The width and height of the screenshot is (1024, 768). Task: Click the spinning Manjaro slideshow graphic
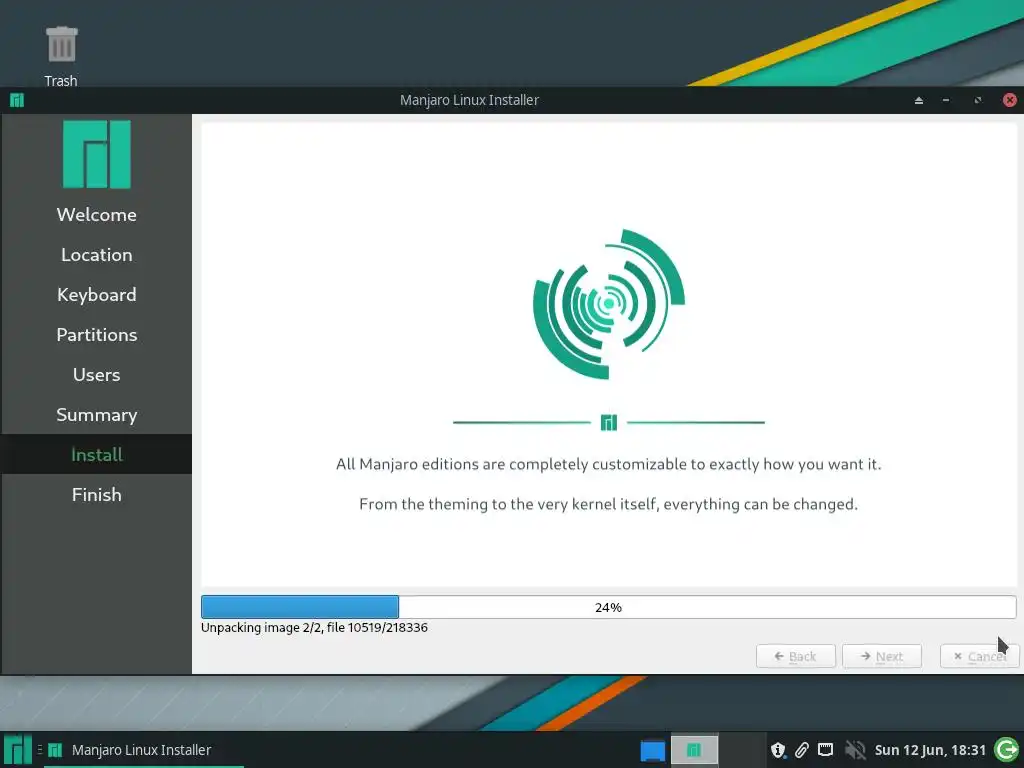[609, 304]
